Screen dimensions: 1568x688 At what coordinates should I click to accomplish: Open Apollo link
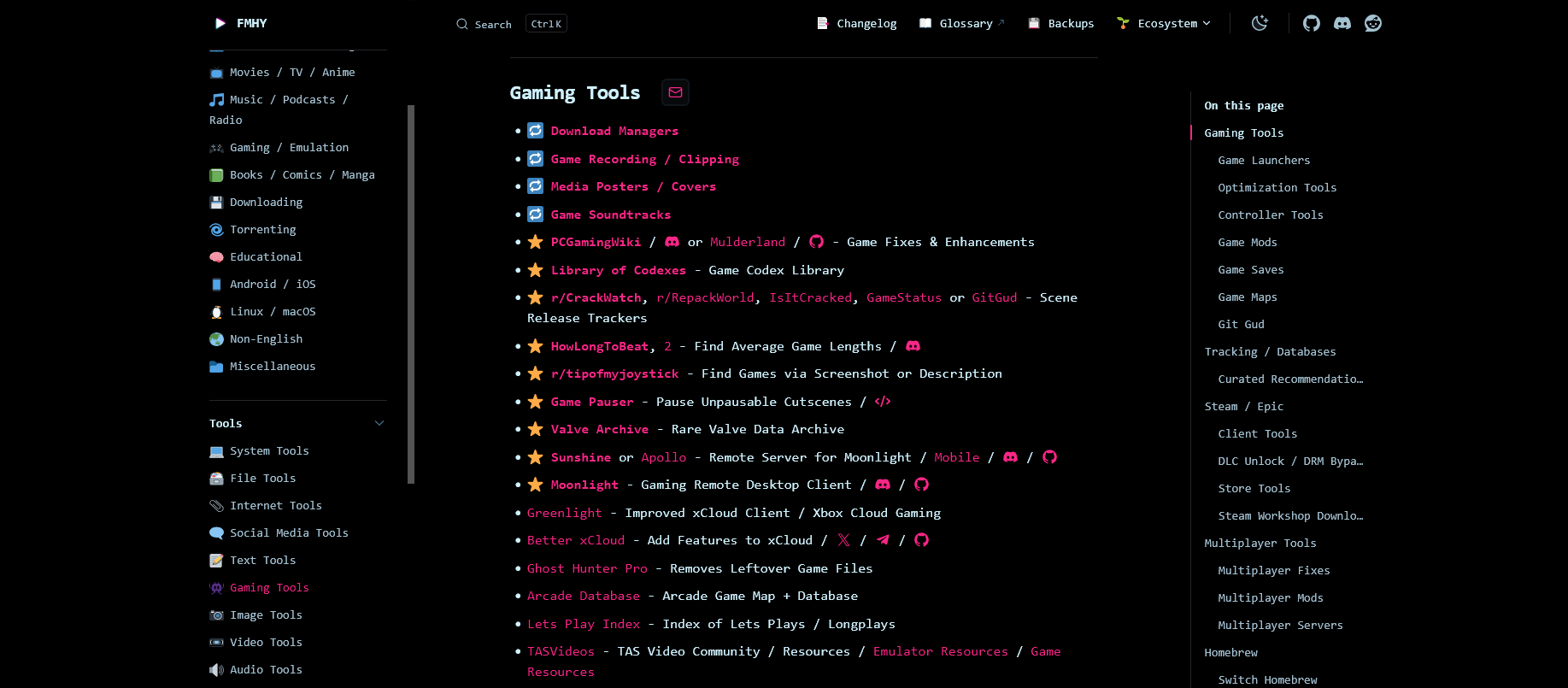click(x=664, y=457)
